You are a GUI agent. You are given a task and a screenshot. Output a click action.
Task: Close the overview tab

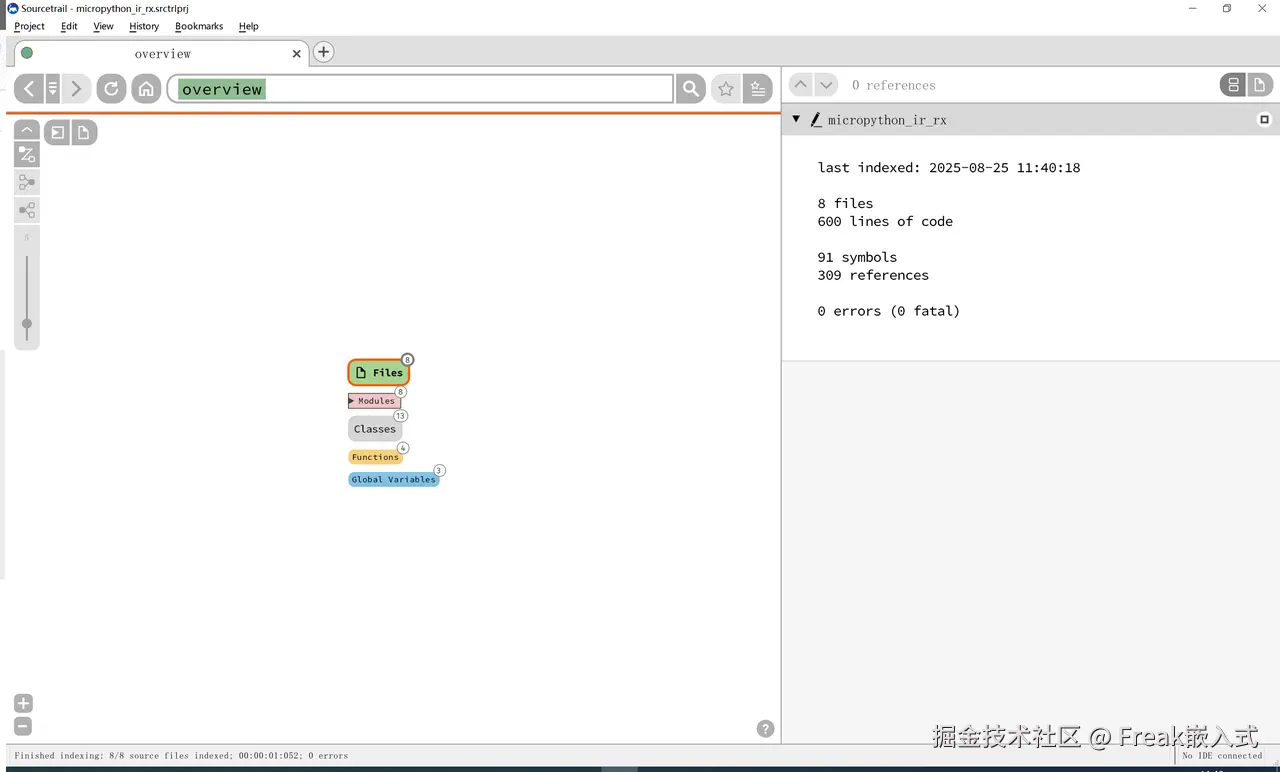pos(296,54)
